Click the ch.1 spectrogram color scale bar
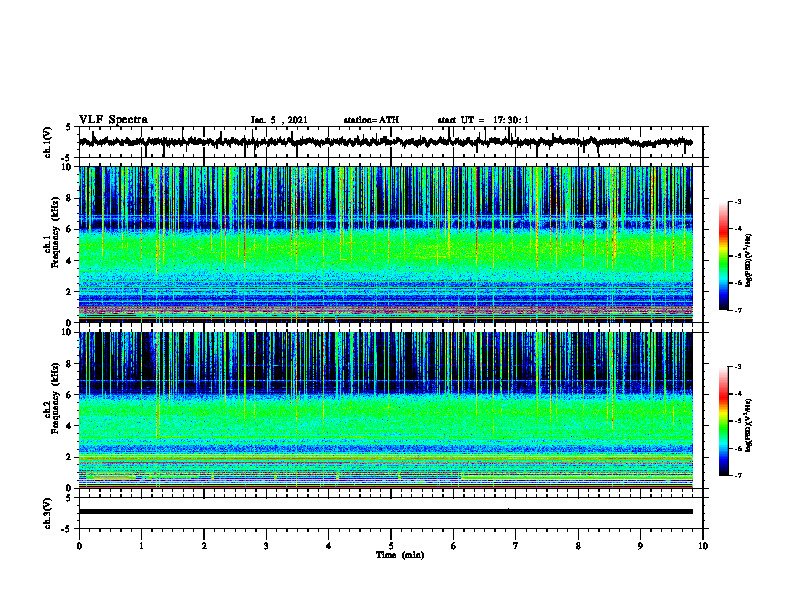792x612 pixels. click(723, 256)
